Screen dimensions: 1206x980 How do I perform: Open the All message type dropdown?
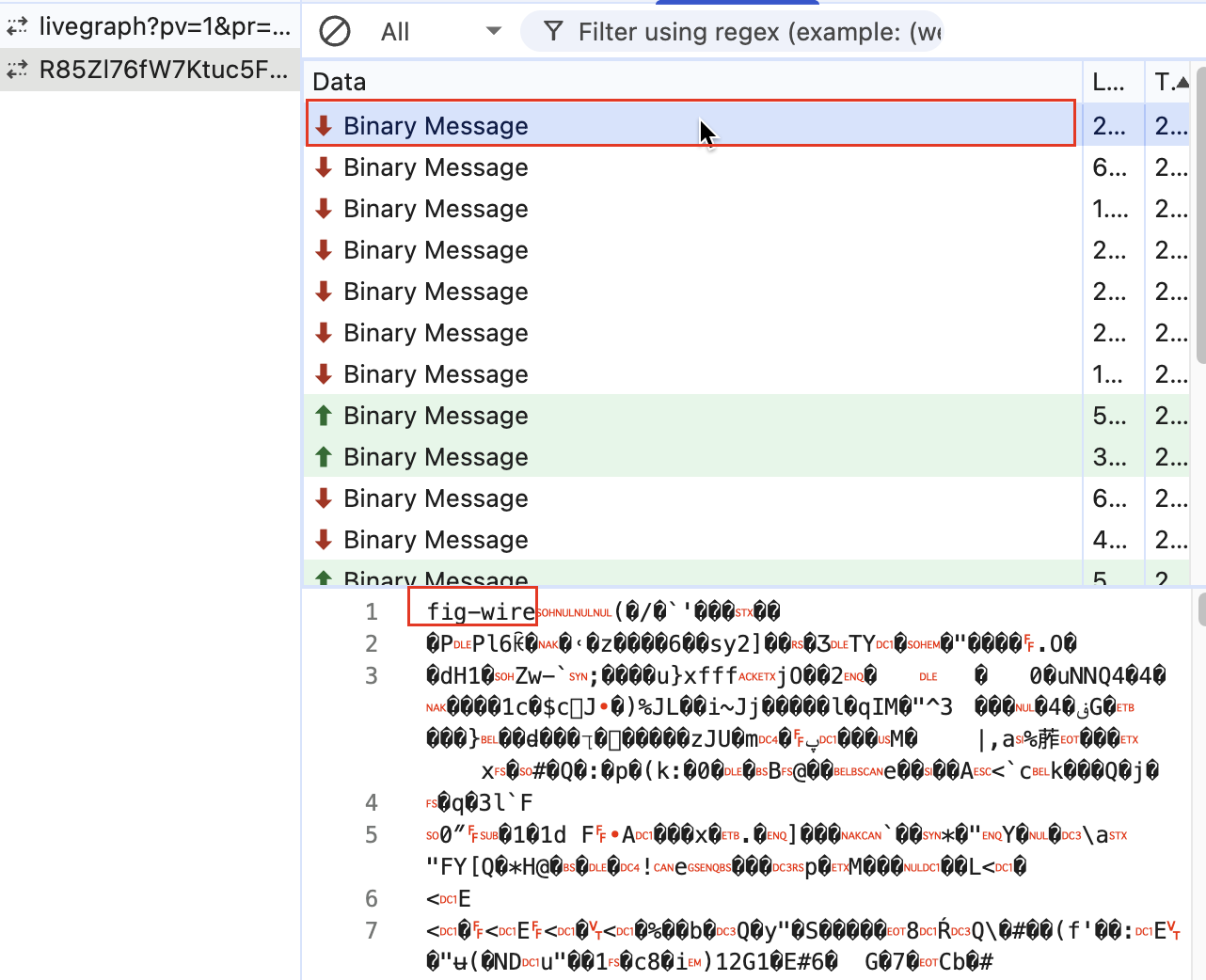[440, 32]
